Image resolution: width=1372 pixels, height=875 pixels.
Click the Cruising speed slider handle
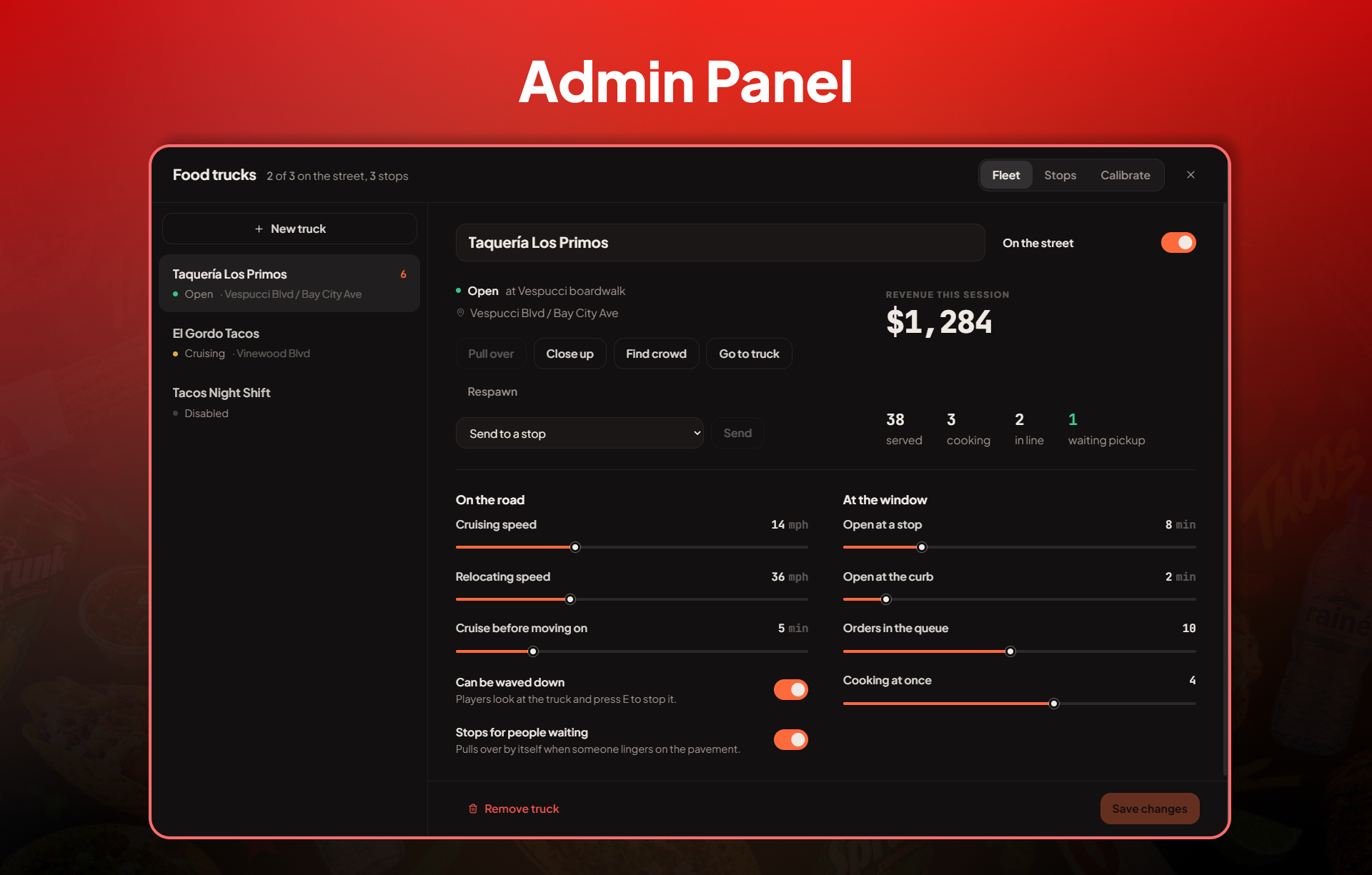click(575, 547)
